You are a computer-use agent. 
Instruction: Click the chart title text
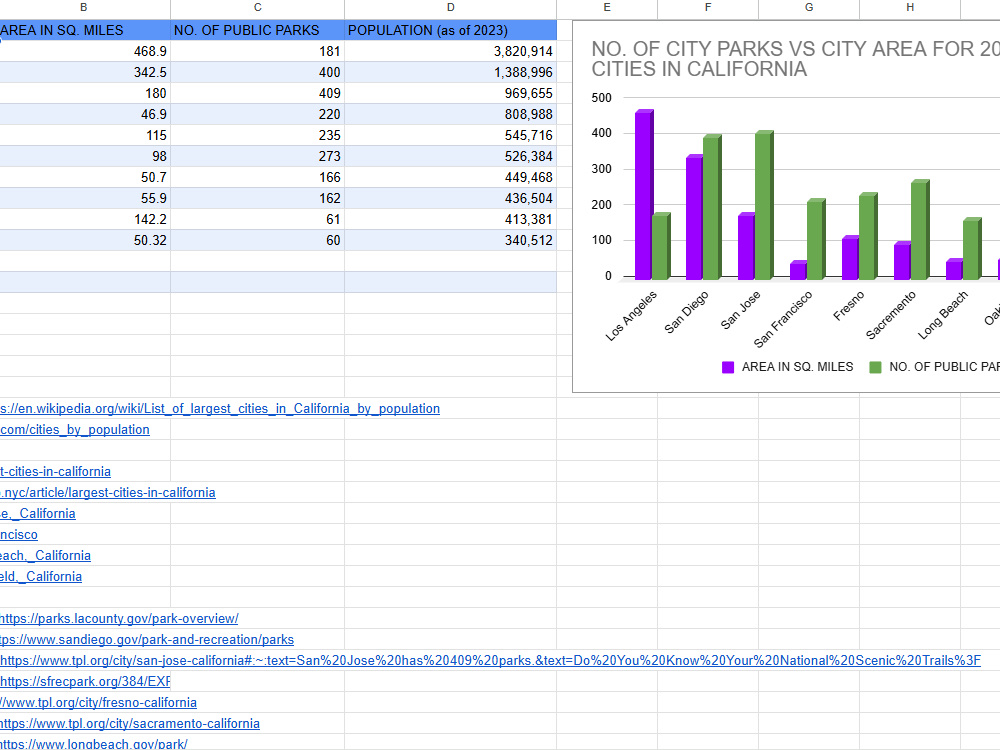coord(795,59)
